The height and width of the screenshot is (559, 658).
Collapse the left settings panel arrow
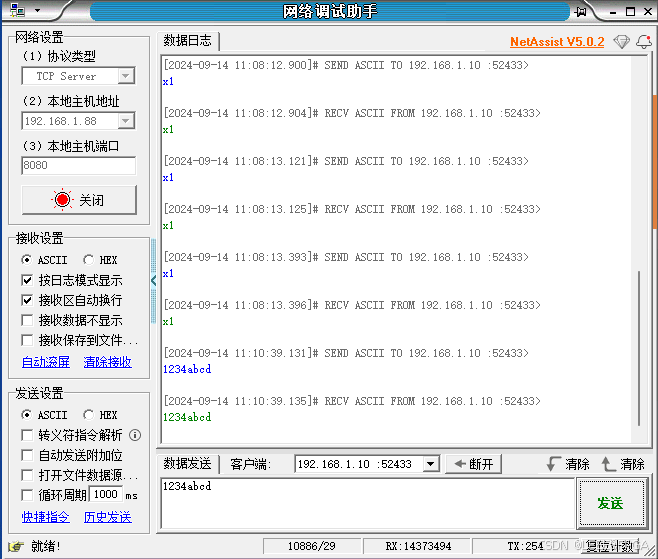coord(153,280)
